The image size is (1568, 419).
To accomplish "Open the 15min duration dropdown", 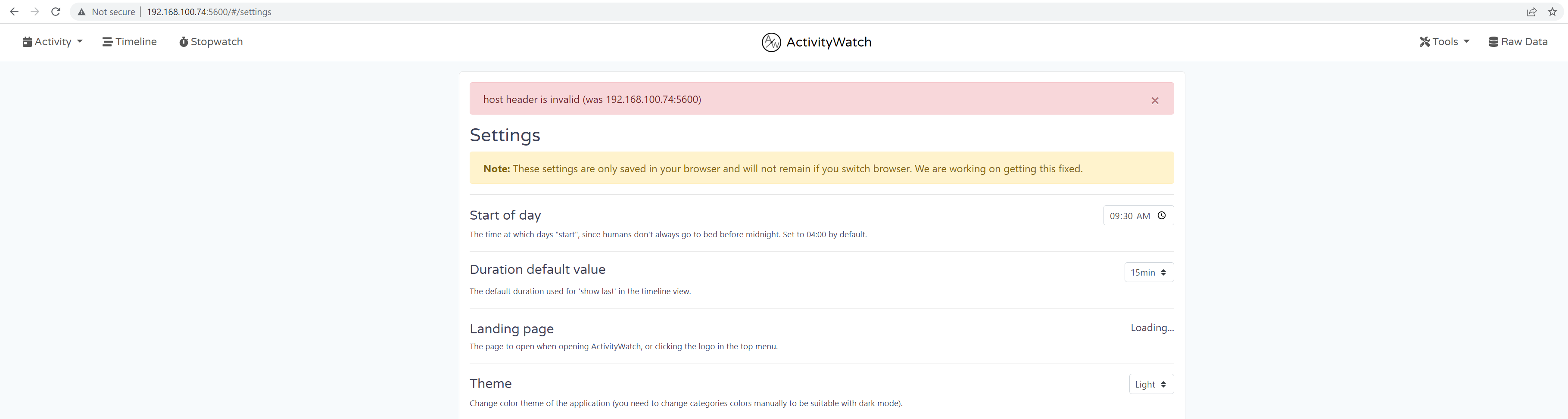I will click(1149, 273).
